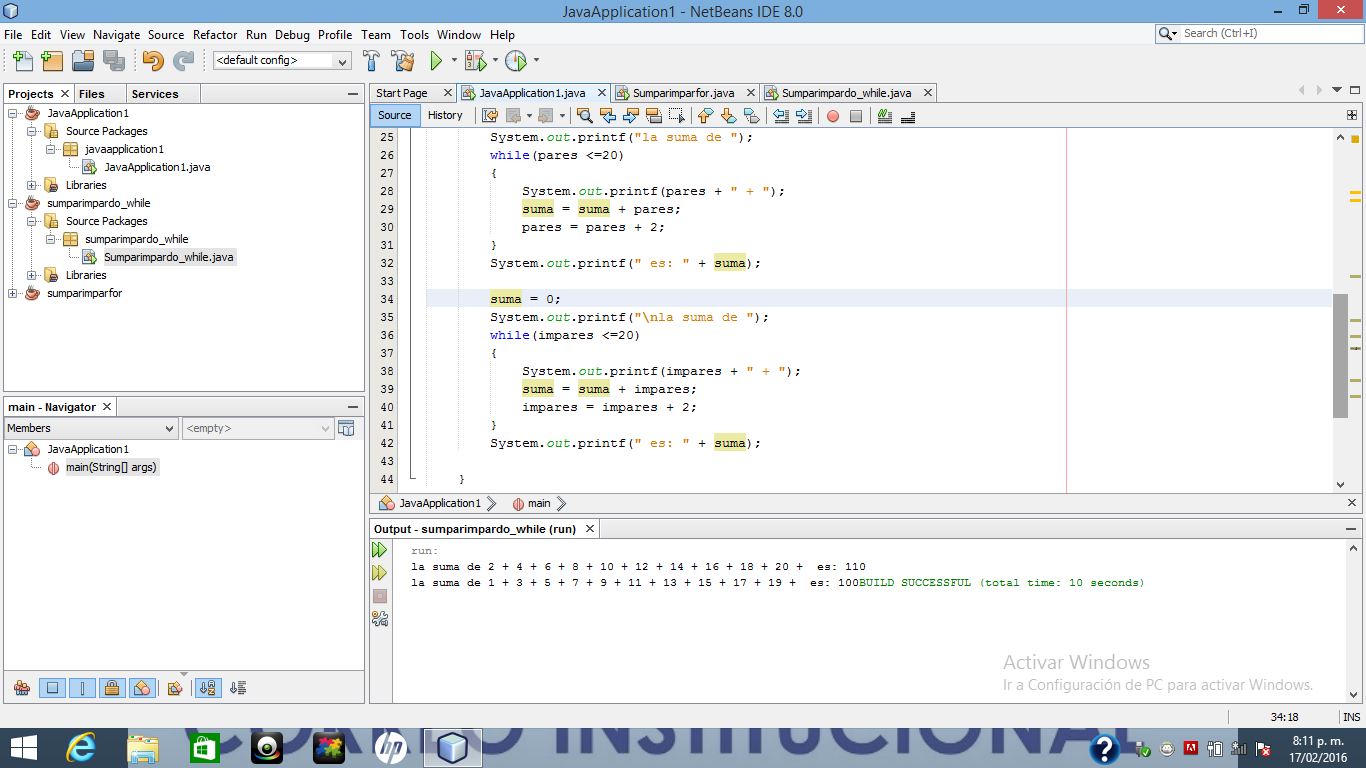Switch to the History view of the editor
The image size is (1366, 768).
click(445, 115)
